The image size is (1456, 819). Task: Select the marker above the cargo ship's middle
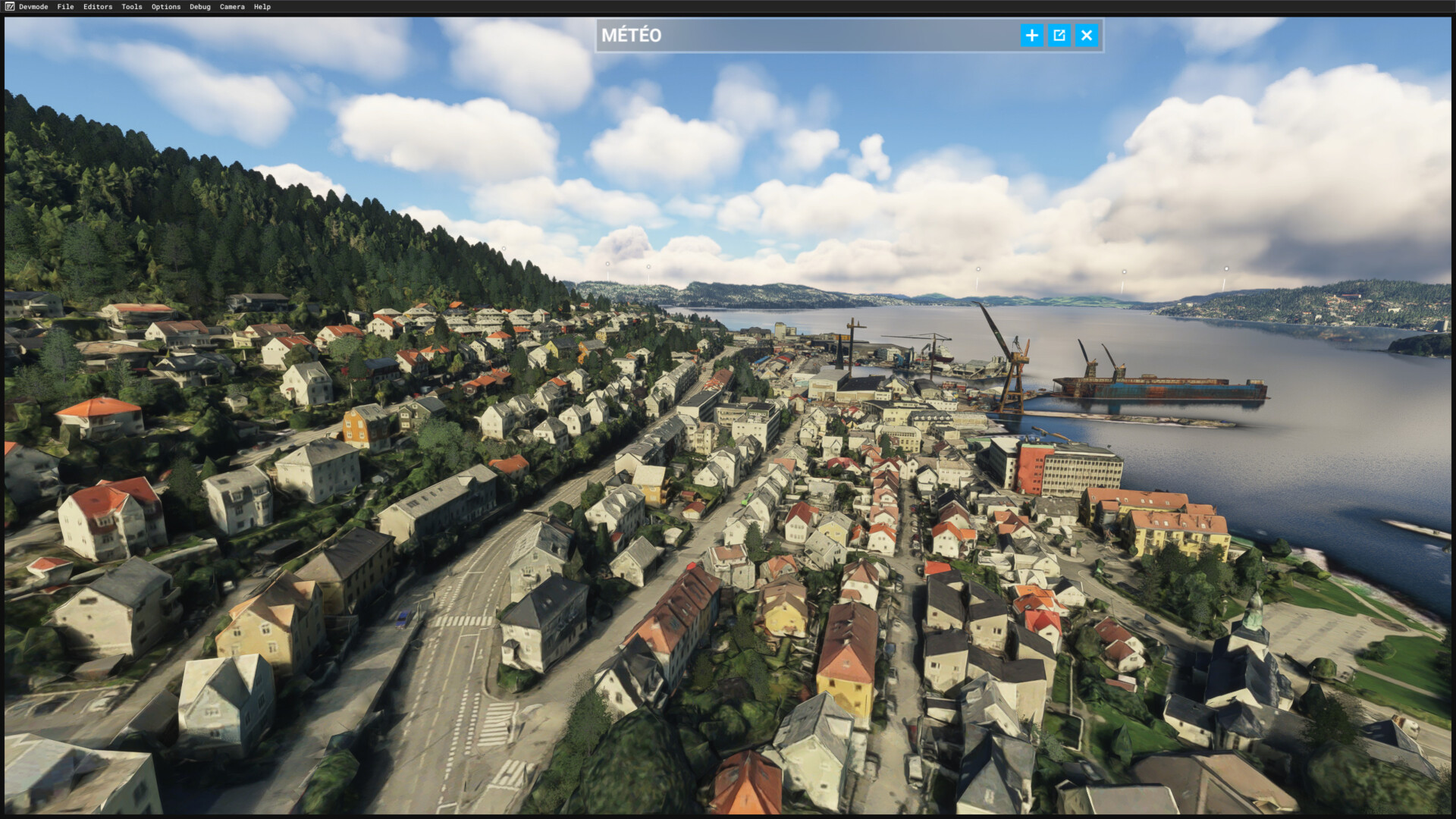click(1124, 271)
